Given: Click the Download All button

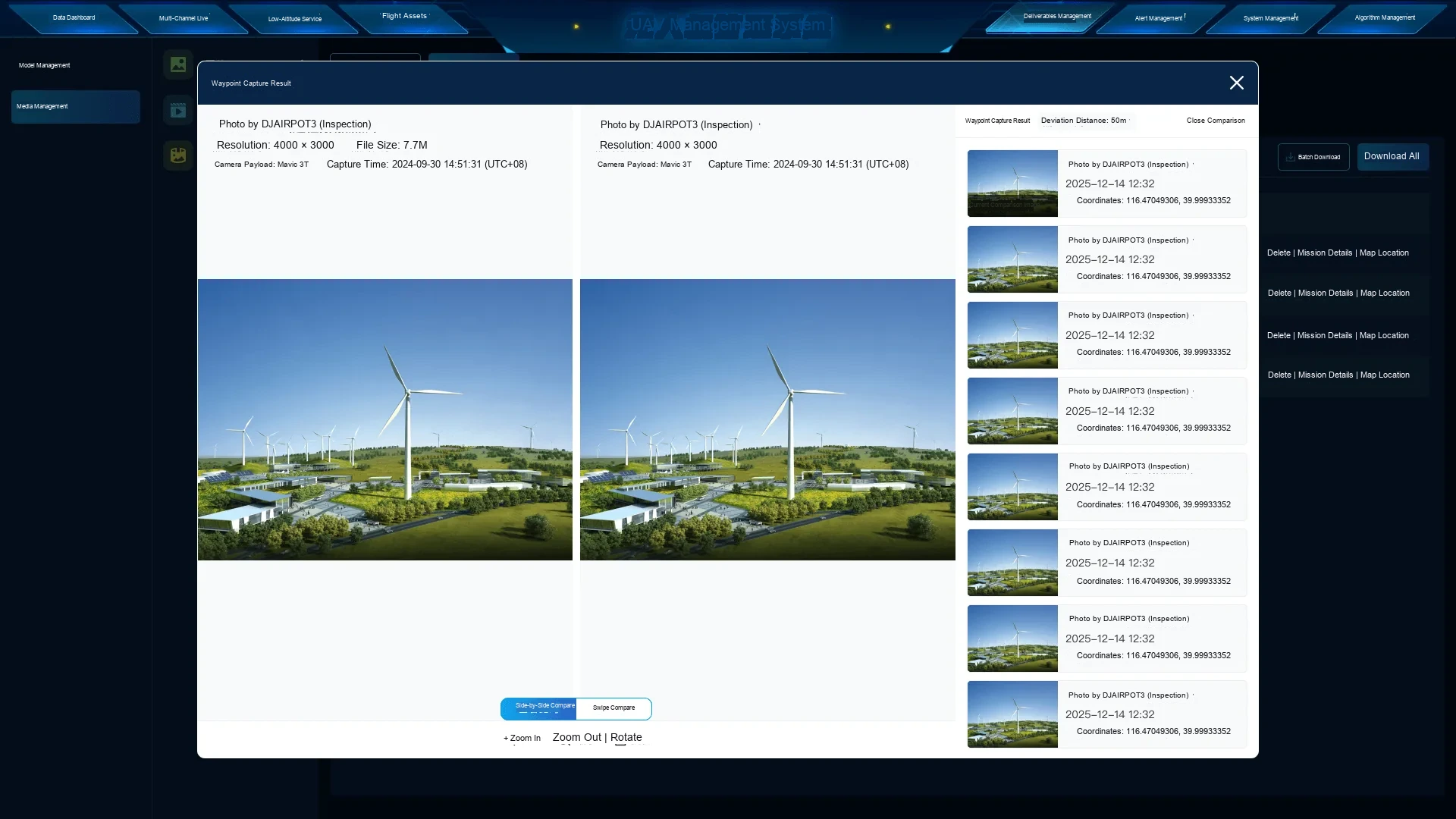Looking at the screenshot, I should click(1392, 157).
